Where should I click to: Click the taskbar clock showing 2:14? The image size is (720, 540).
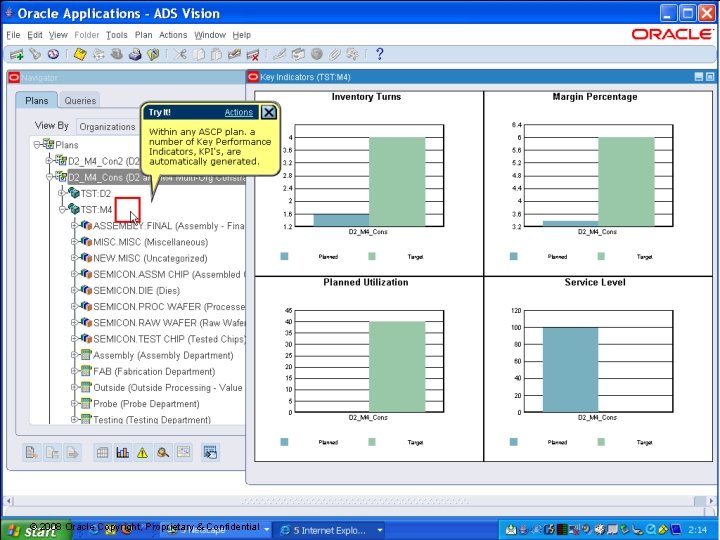click(x=698, y=530)
